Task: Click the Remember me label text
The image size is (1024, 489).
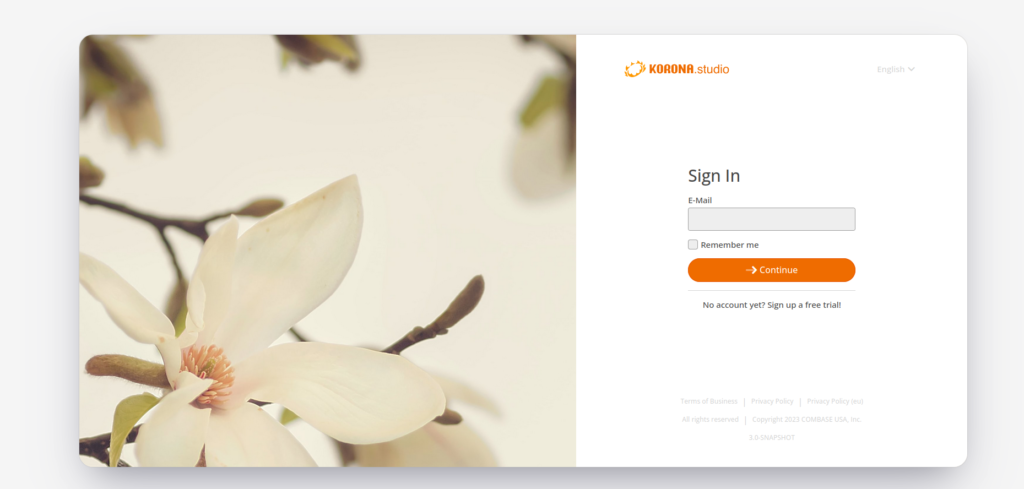Action: [729, 245]
